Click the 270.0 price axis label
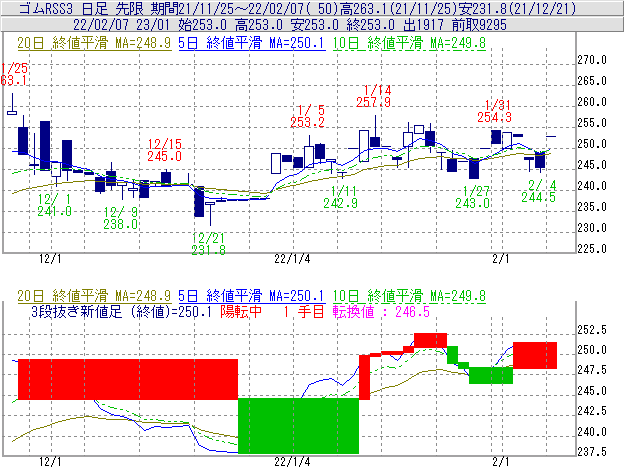 [592, 60]
